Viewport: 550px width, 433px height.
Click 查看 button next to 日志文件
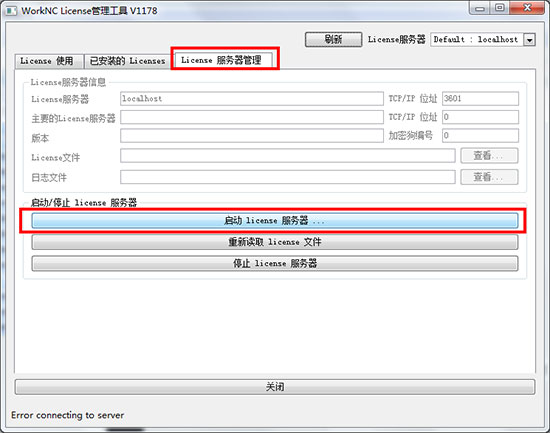point(489,177)
